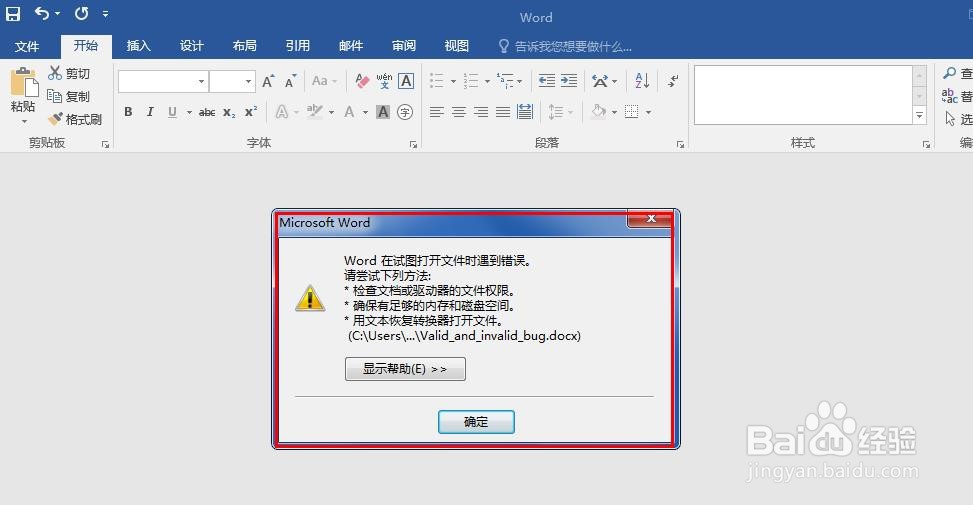This screenshot has width=973, height=505.
Task: Click the Character Border icon
Action: click(406, 81)
